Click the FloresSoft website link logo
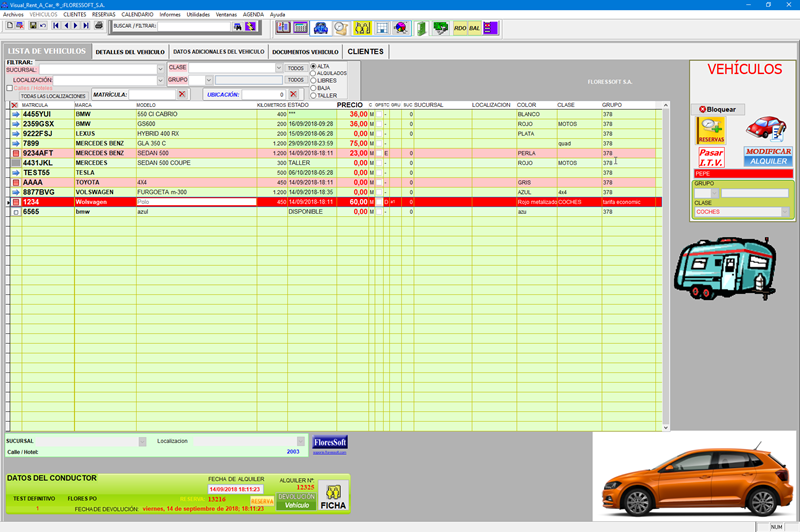Screen dimensions: 800x532 click(330, 444)
